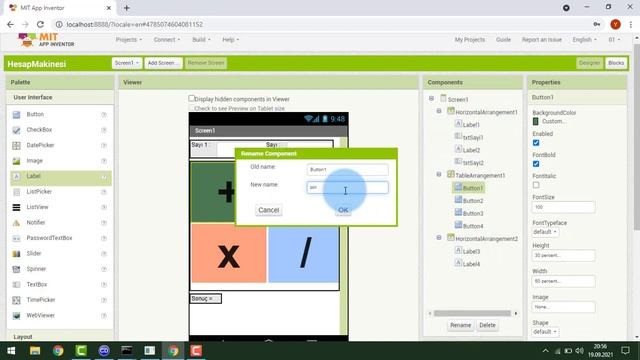Click the Components panel horizontal scrollbar
The height and width of the screenshot is (360, 640).
(x=472, y=313)
